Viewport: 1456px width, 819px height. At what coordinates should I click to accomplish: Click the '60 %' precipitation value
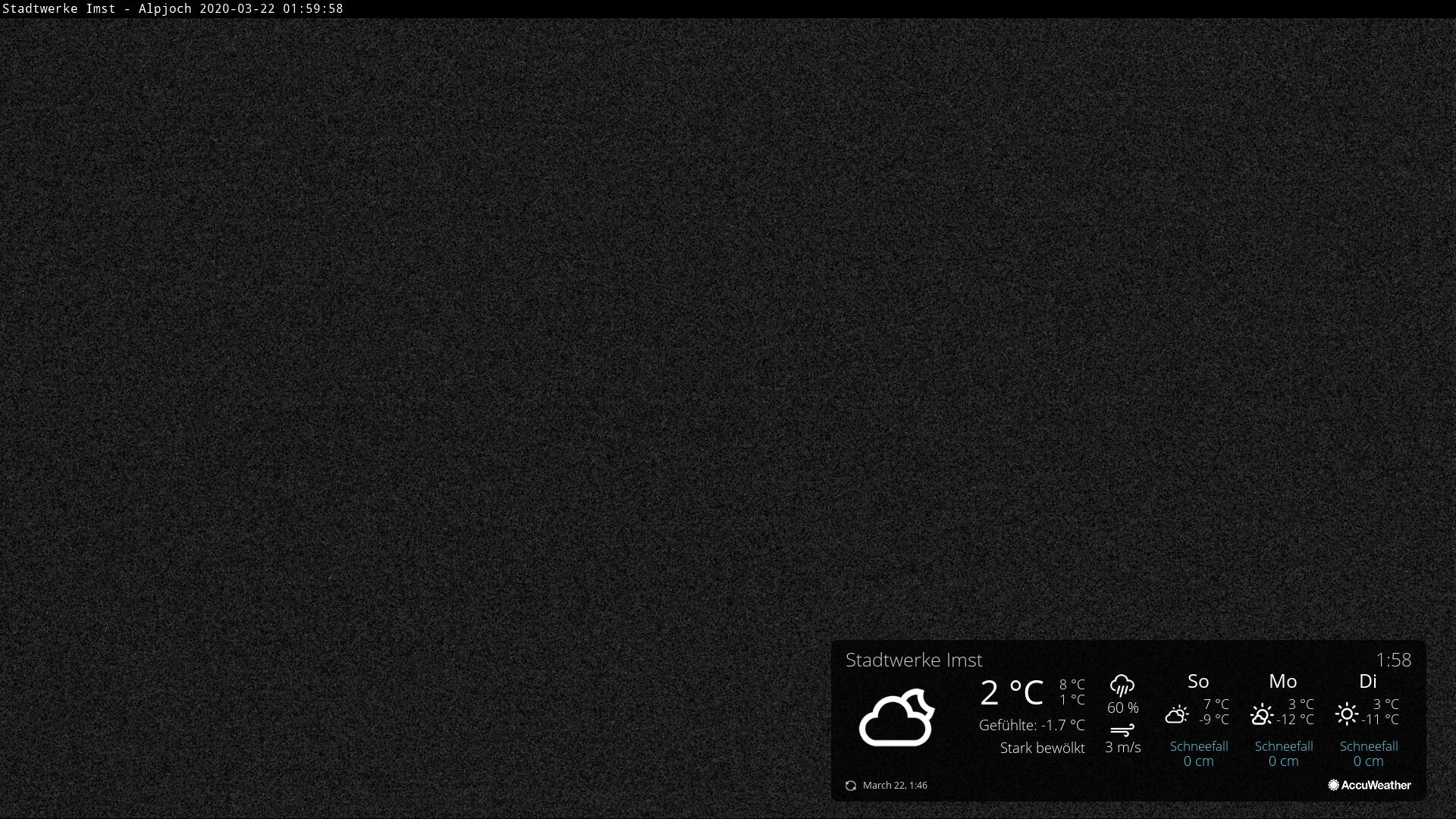tap(1123, 708)
